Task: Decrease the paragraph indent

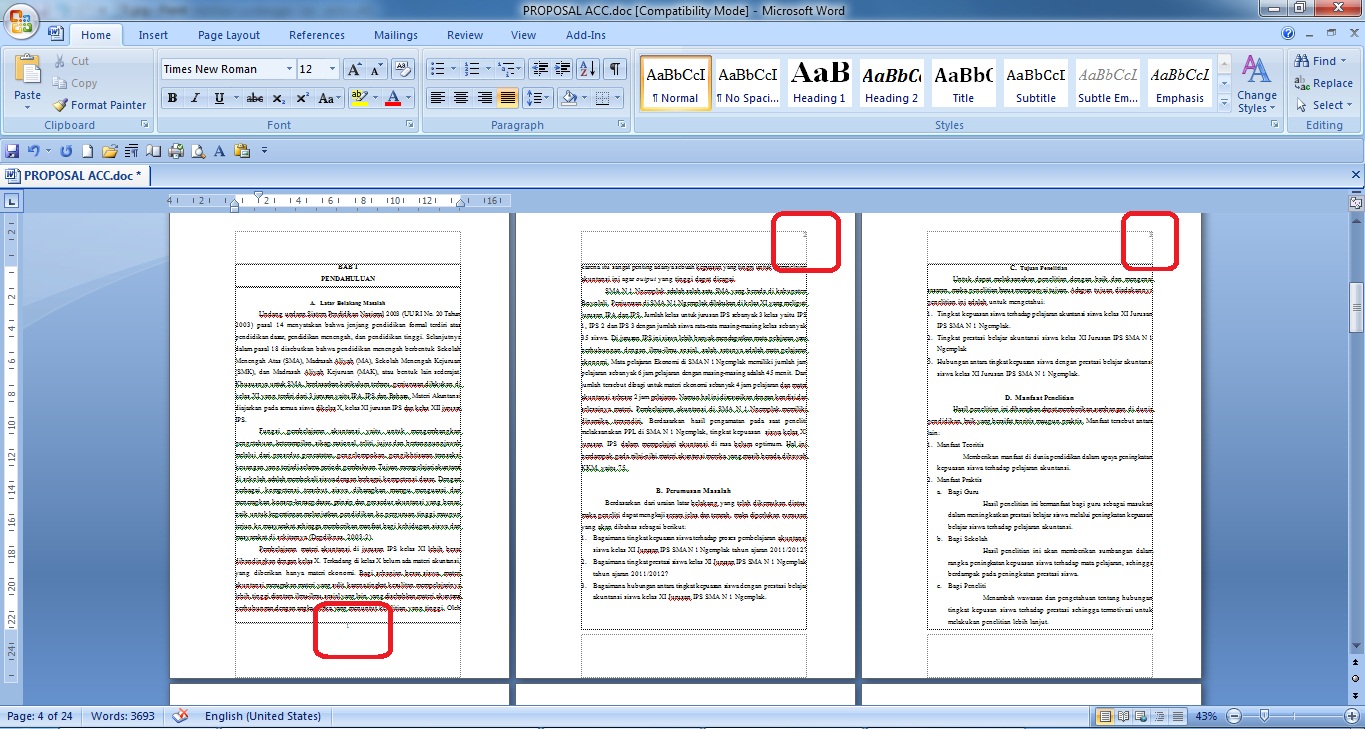Action: pyautogui.click(x=541, y=69)
